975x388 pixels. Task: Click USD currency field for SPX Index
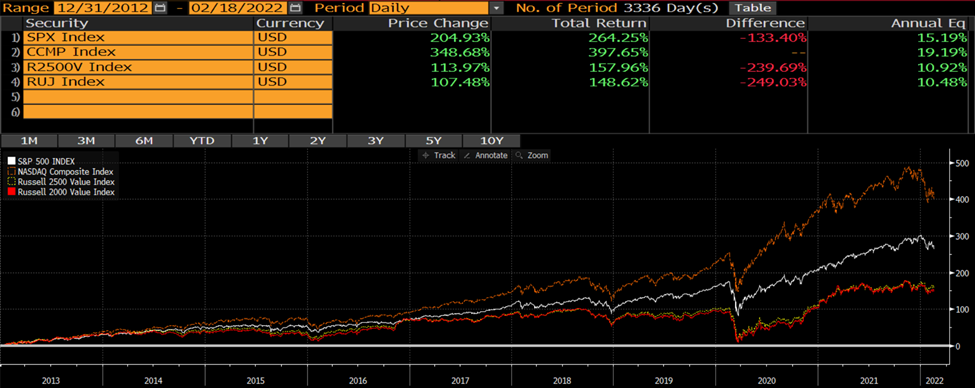(293, 37)
